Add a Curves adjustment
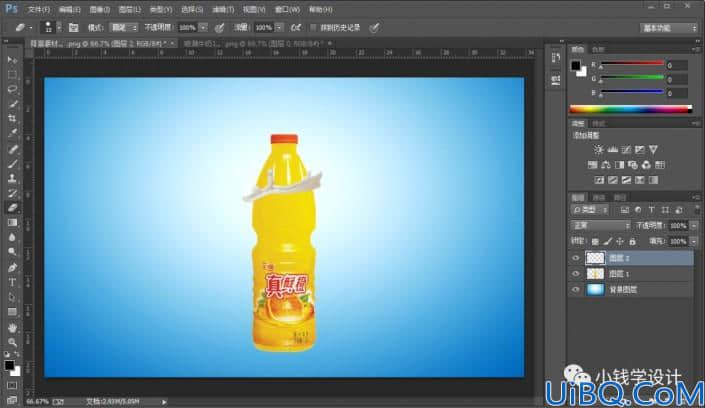This screenshot has height=408, width=705. (626, 149)
